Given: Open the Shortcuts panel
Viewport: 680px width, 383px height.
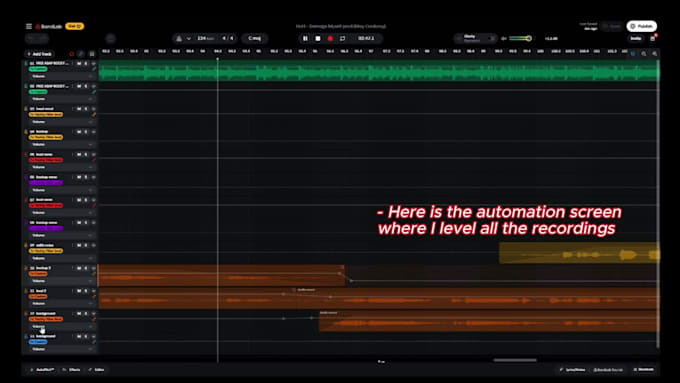Looking at the screenshot, I should (644, 370).
